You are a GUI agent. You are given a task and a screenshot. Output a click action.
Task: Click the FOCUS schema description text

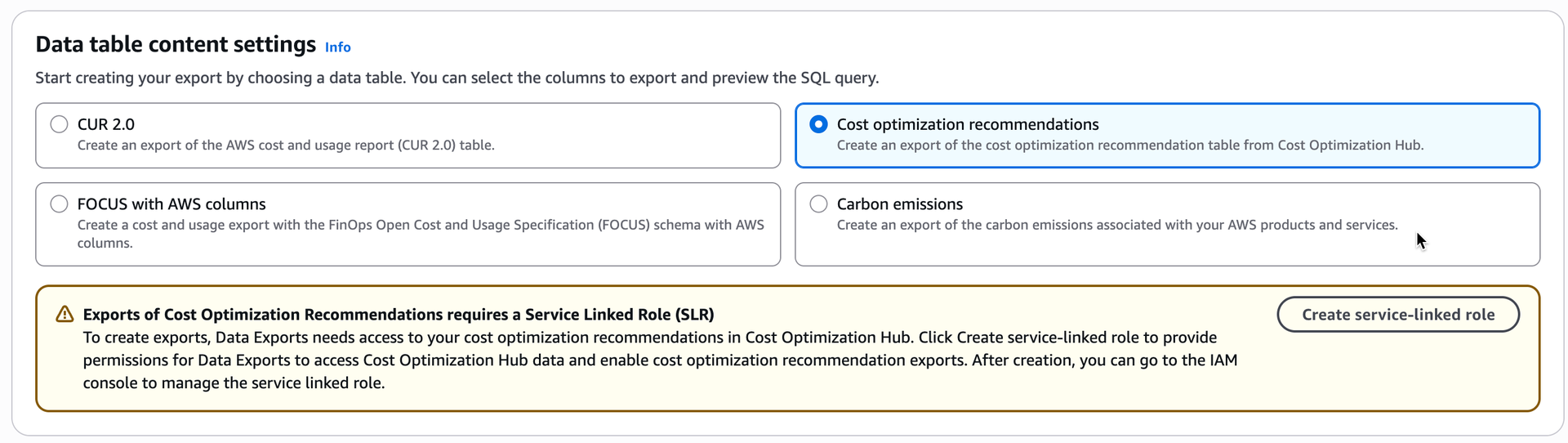click(x=421, y=234)
